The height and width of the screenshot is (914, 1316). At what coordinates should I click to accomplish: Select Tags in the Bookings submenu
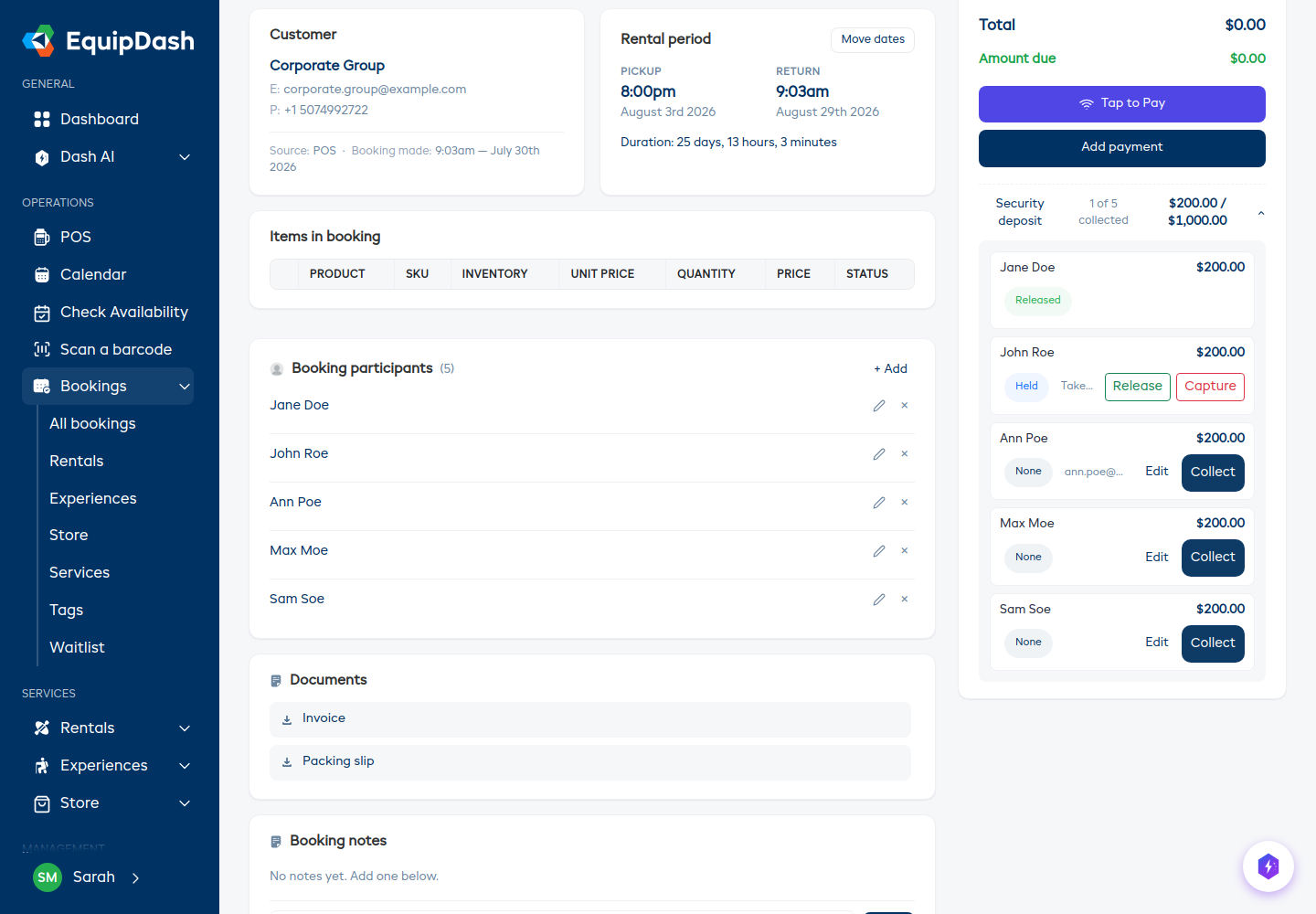pos(66,611)
